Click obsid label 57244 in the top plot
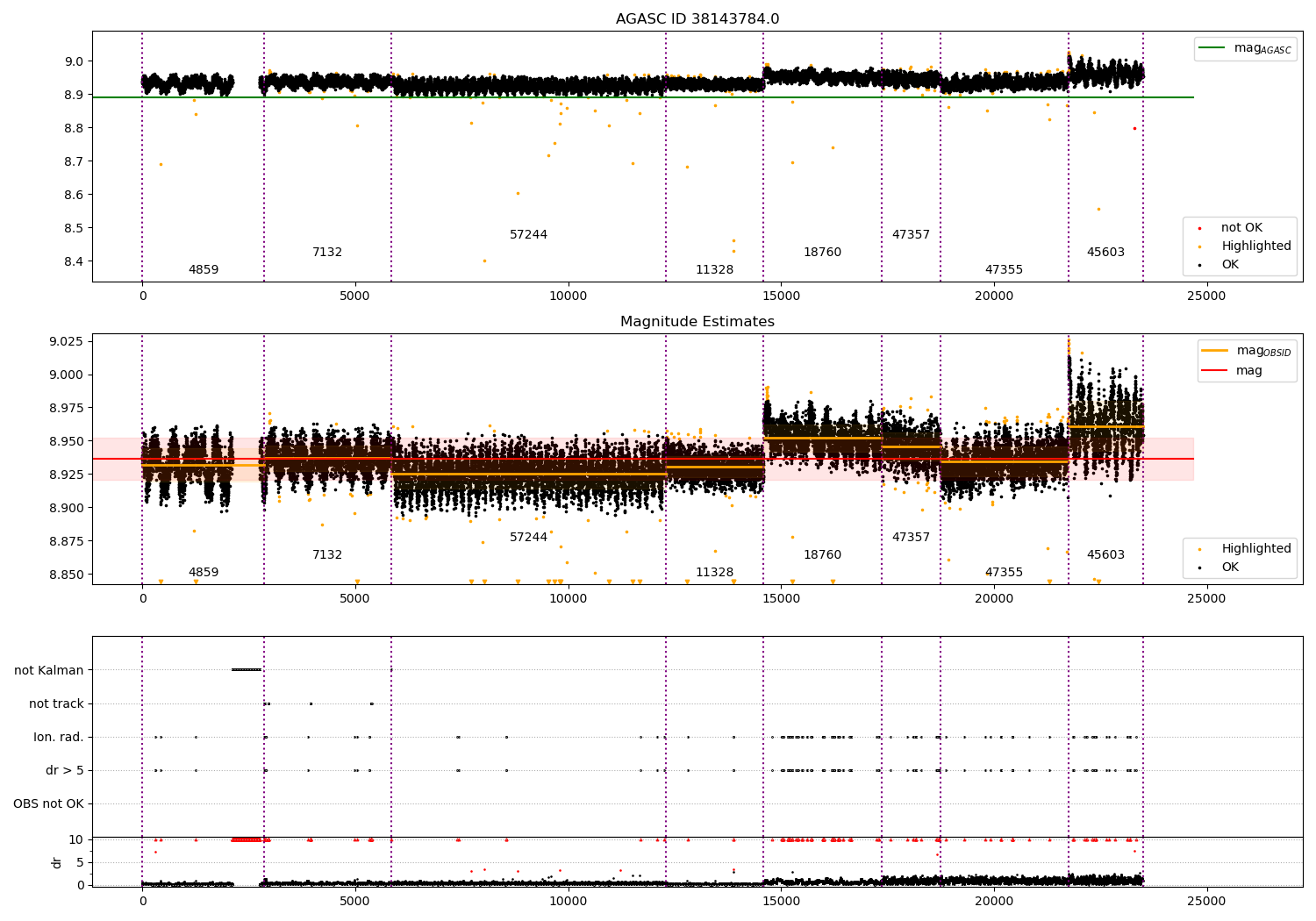1316x921 pixels. [x=529, y=235]
